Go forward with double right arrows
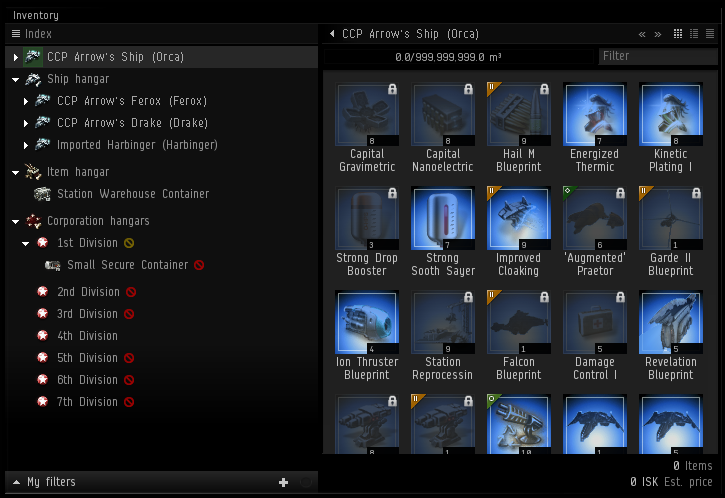725x498 pixels. [658, 34]
